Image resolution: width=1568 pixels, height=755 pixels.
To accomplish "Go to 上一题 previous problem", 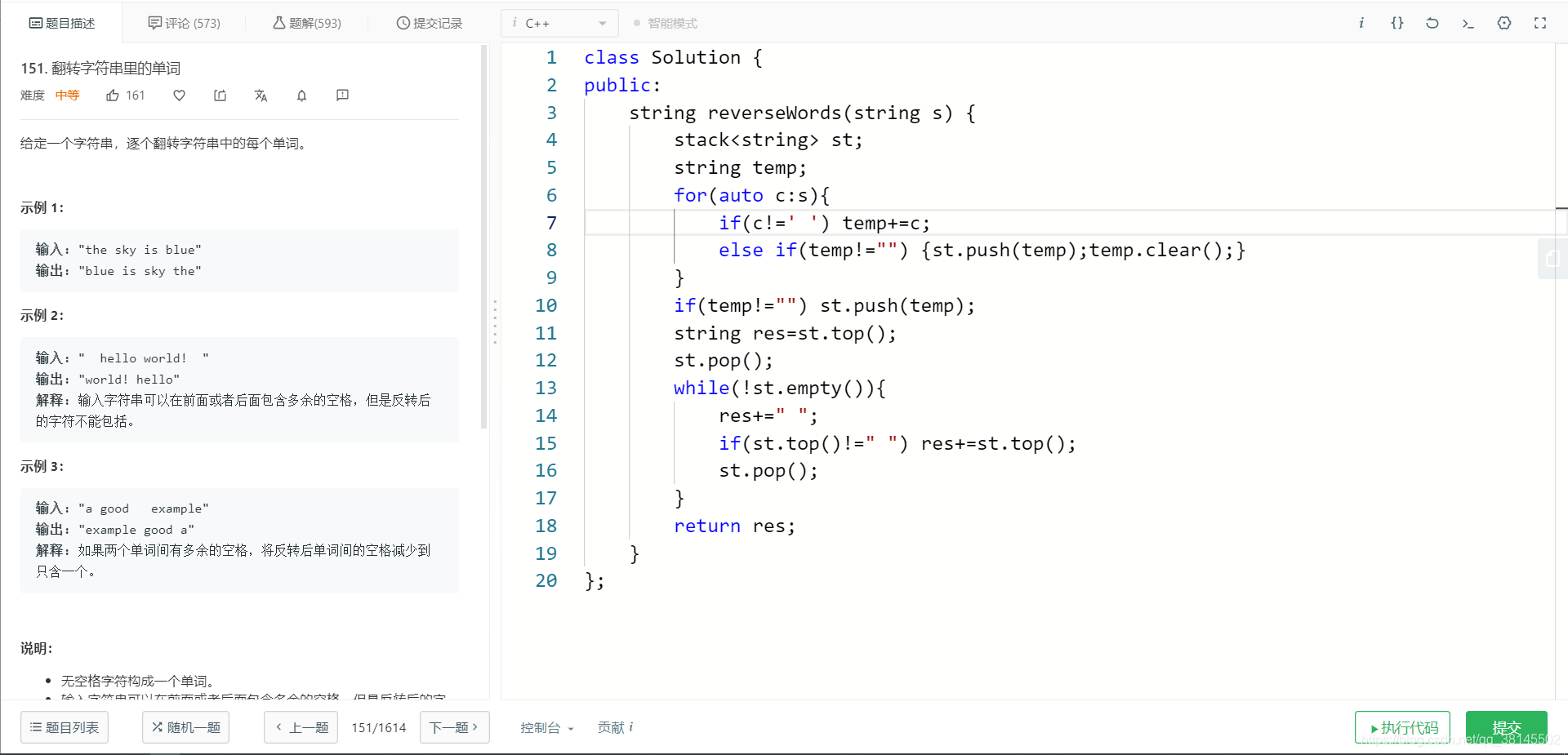I will pos(301,727).
